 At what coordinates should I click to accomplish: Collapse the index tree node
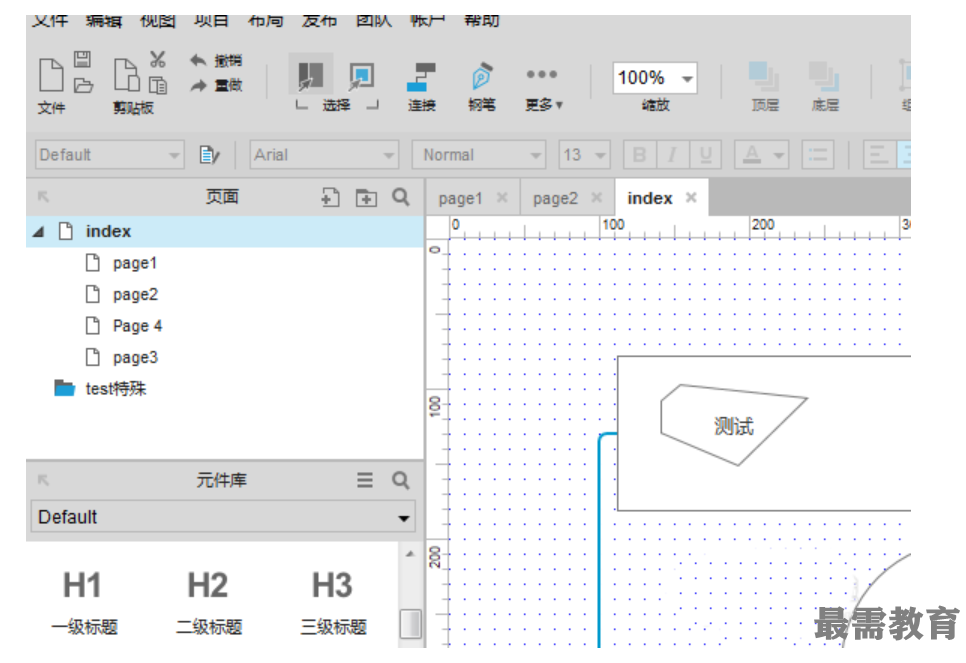point(39,232)
